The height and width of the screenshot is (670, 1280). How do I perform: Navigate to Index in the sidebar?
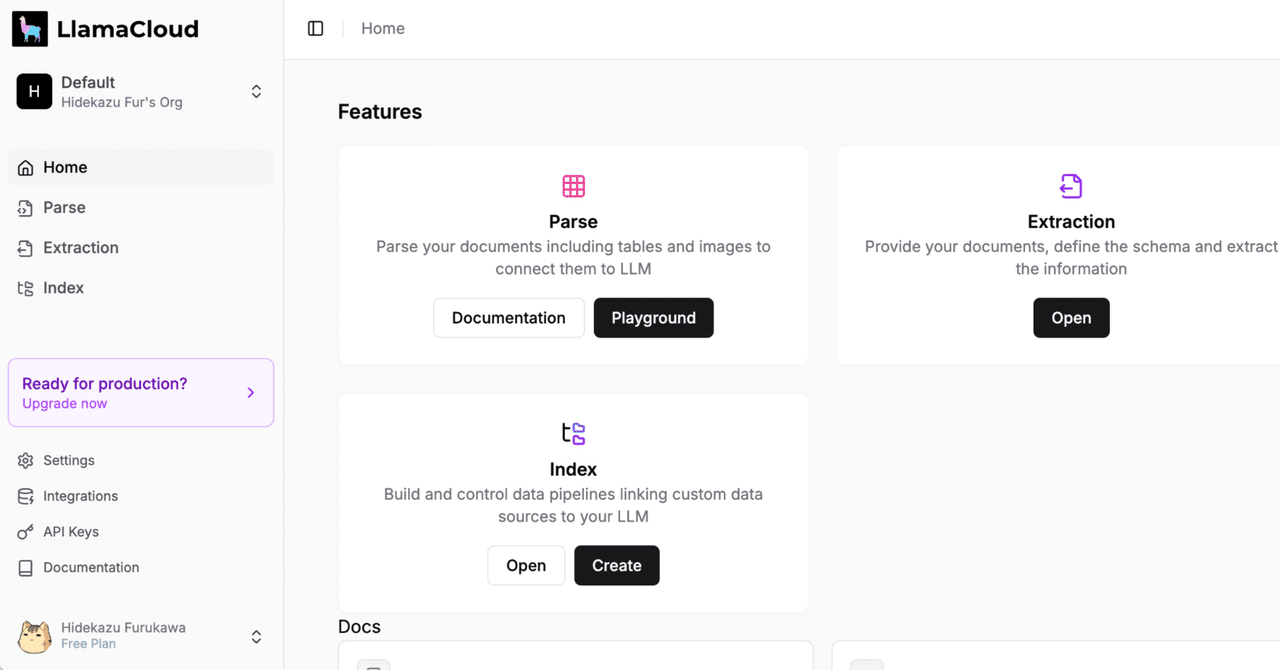(x=63, y=288)
